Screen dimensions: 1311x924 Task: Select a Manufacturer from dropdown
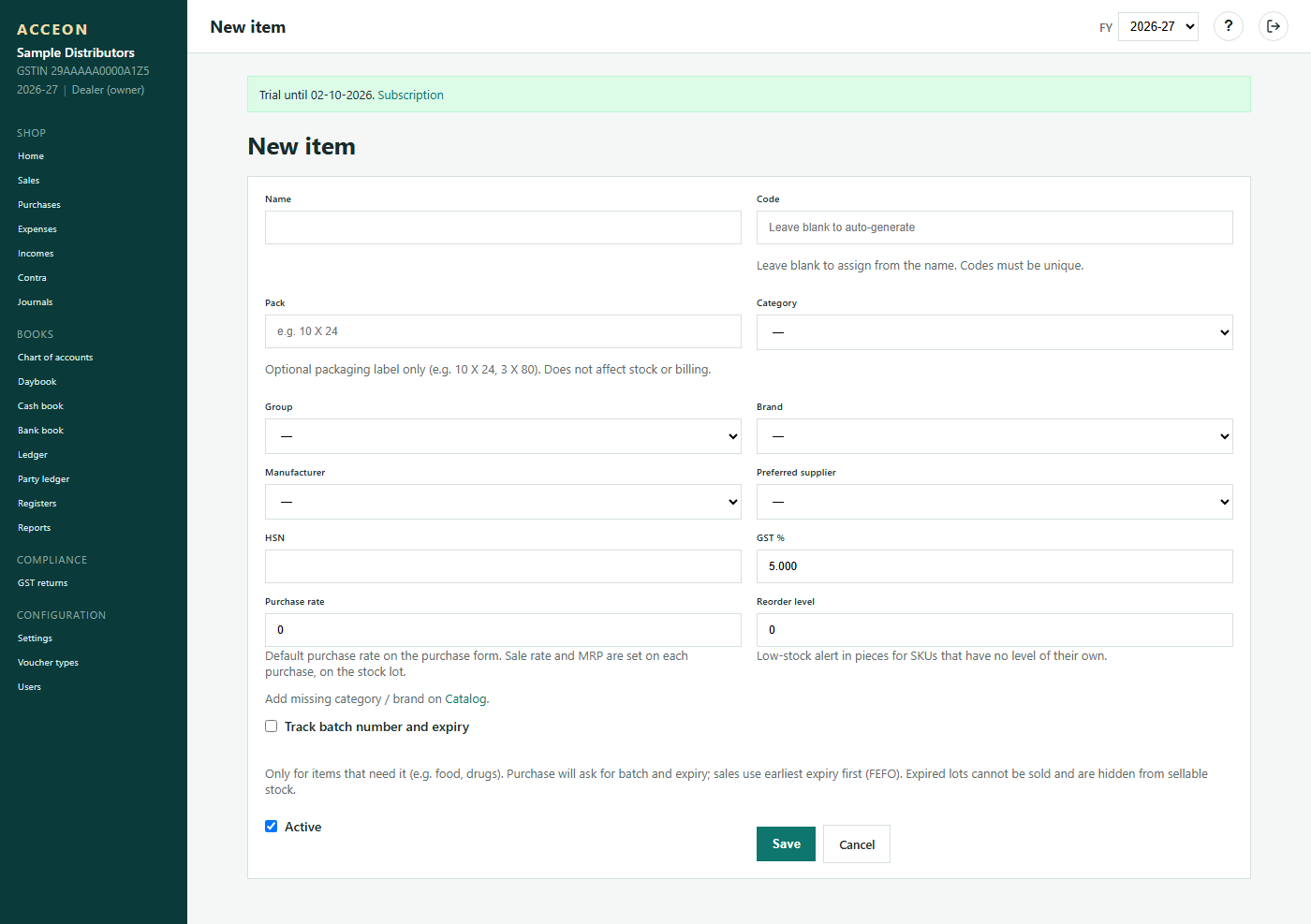[503, 502]
